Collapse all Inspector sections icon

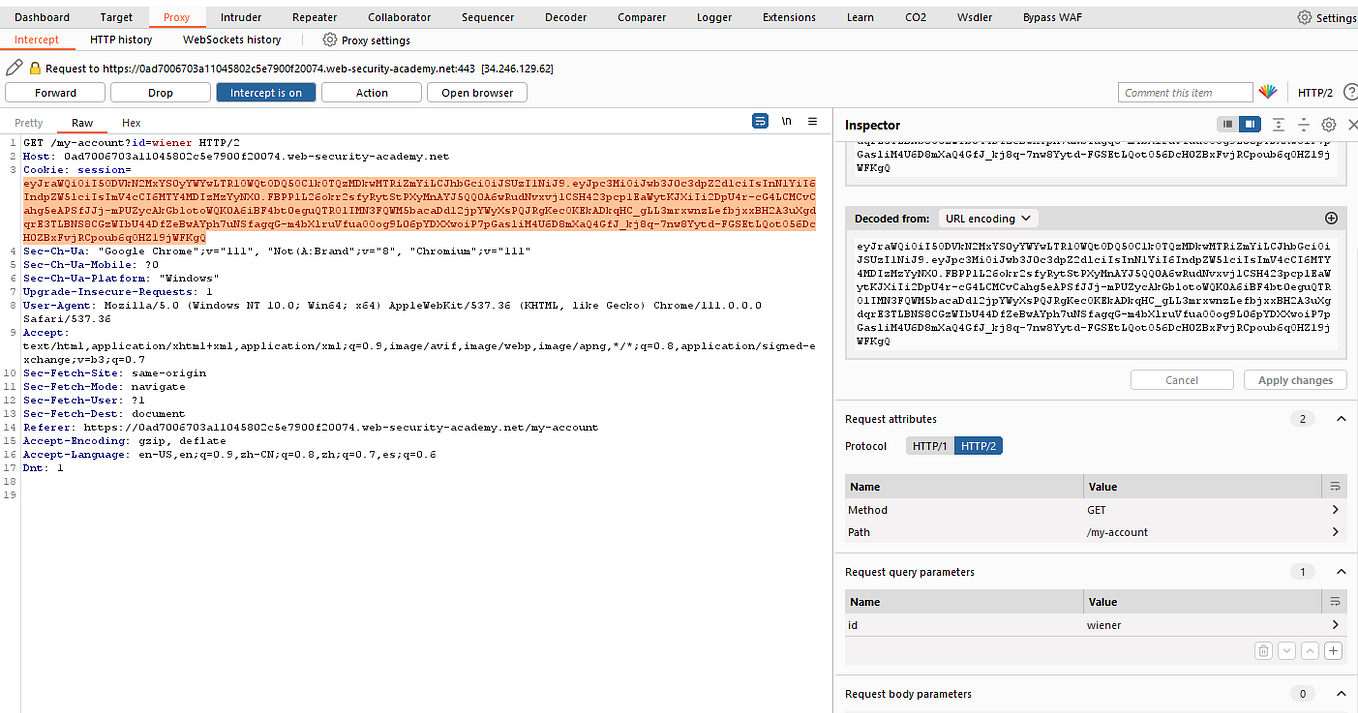1303,124
